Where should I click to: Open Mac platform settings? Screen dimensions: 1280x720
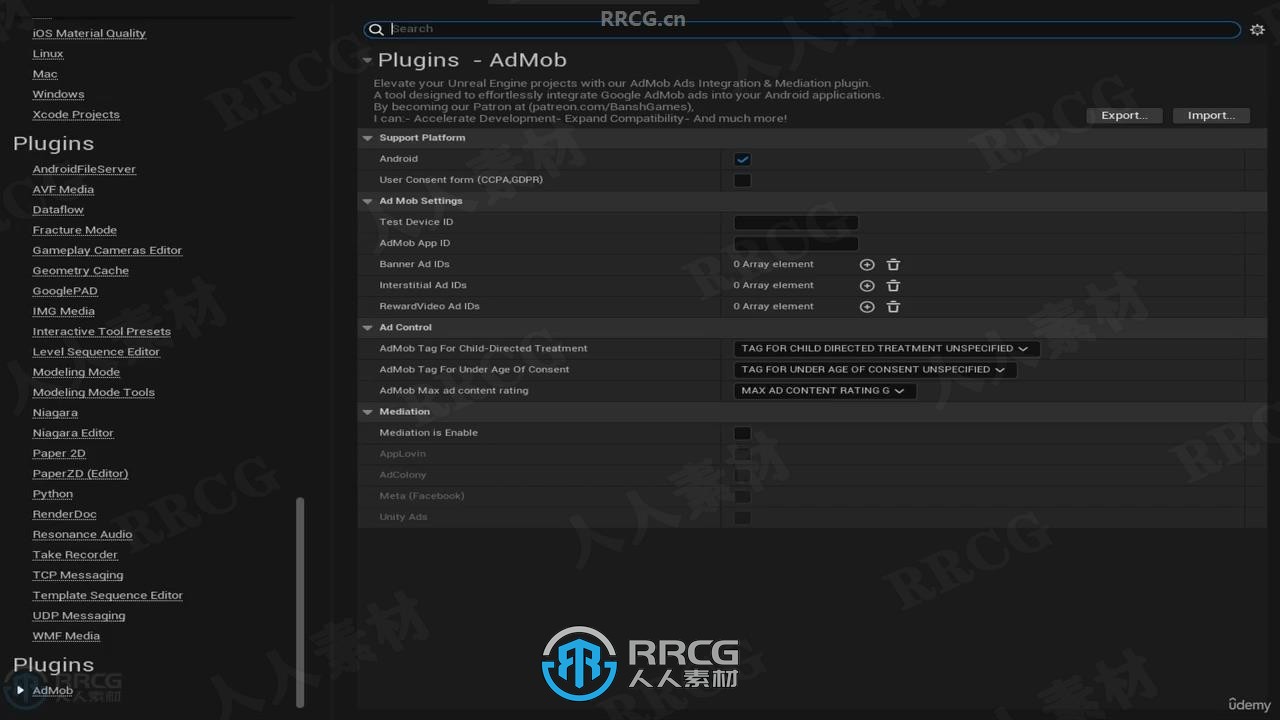45,74
